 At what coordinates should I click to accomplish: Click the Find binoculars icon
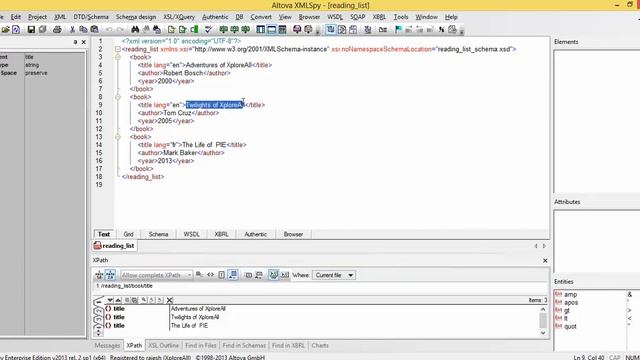click(x=135, y=29)
